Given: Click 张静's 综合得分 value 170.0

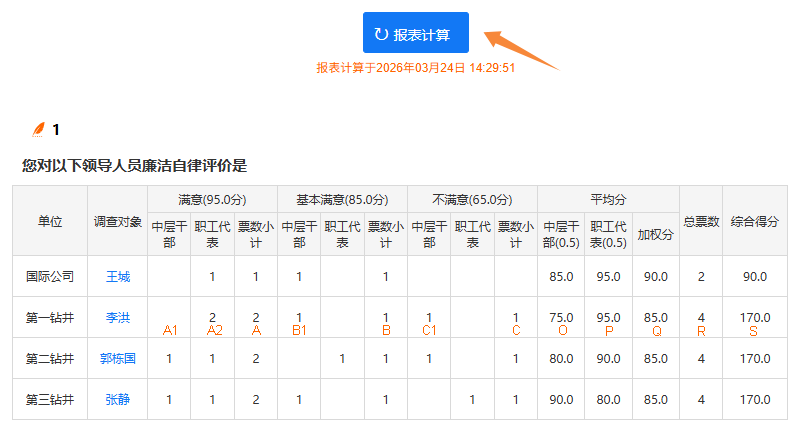Looking at the screenshot, I should [x=755, y=399].
